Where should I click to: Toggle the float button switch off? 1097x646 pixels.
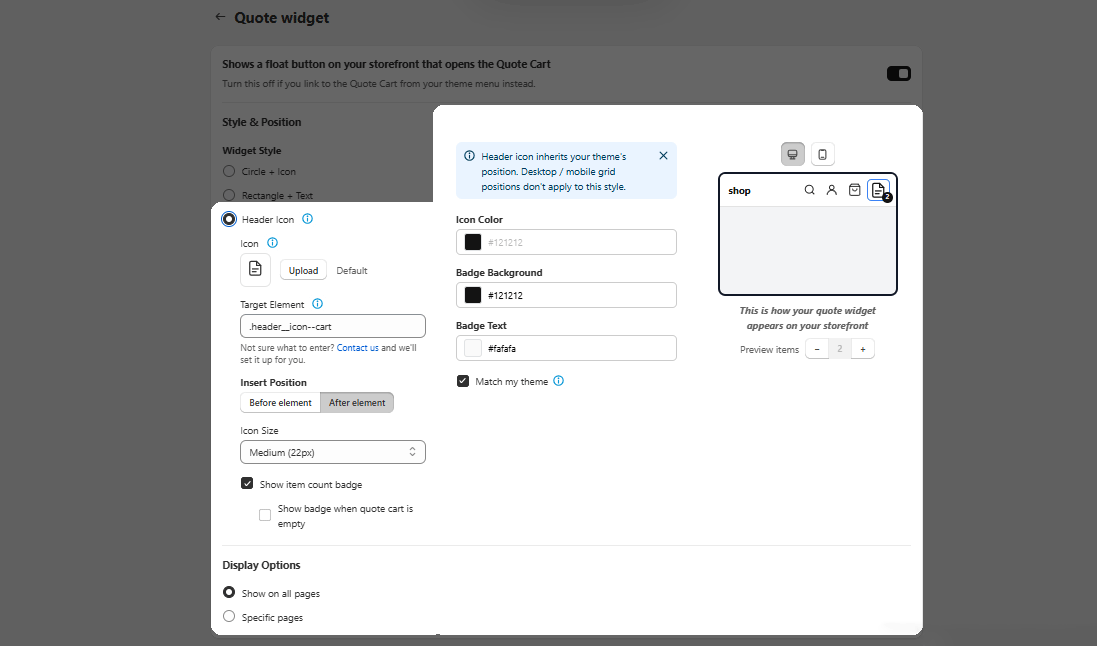pos(898,73)
